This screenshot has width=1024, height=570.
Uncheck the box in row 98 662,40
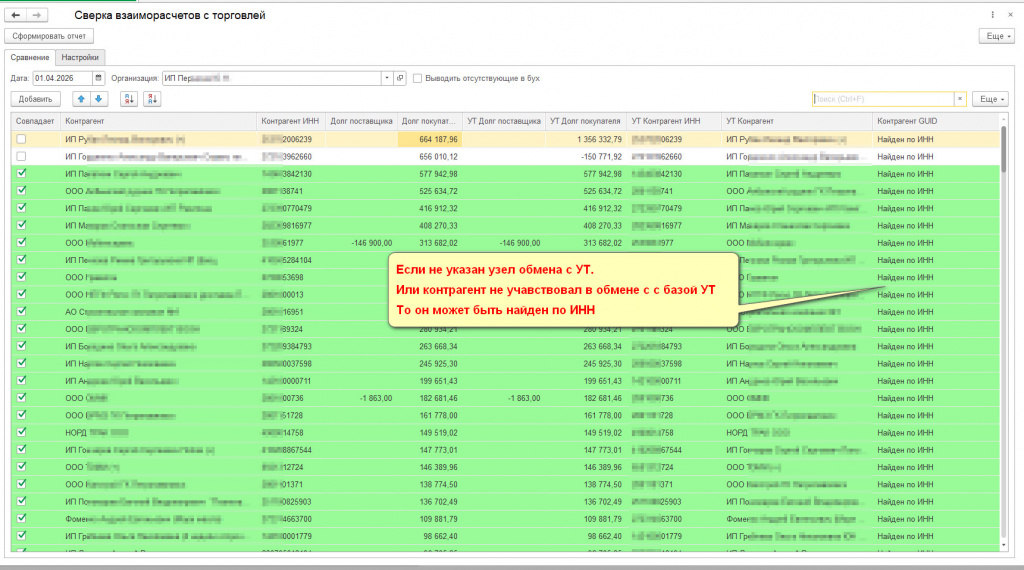22,535
